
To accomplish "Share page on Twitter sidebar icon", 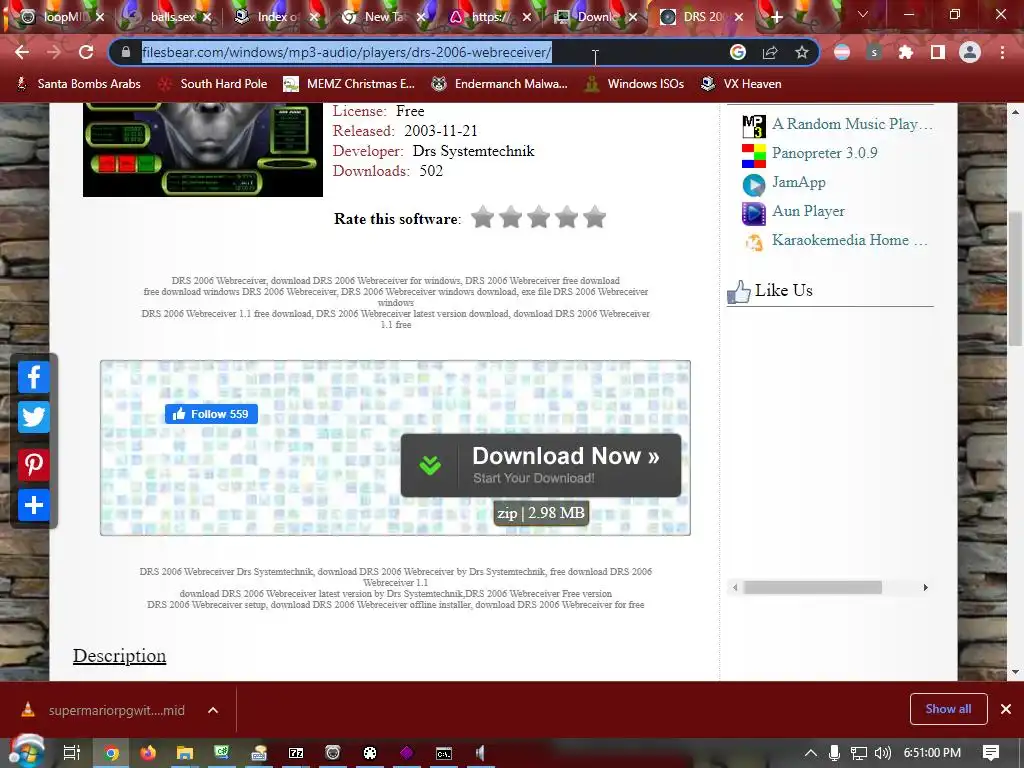I will [x=34, y=418].
